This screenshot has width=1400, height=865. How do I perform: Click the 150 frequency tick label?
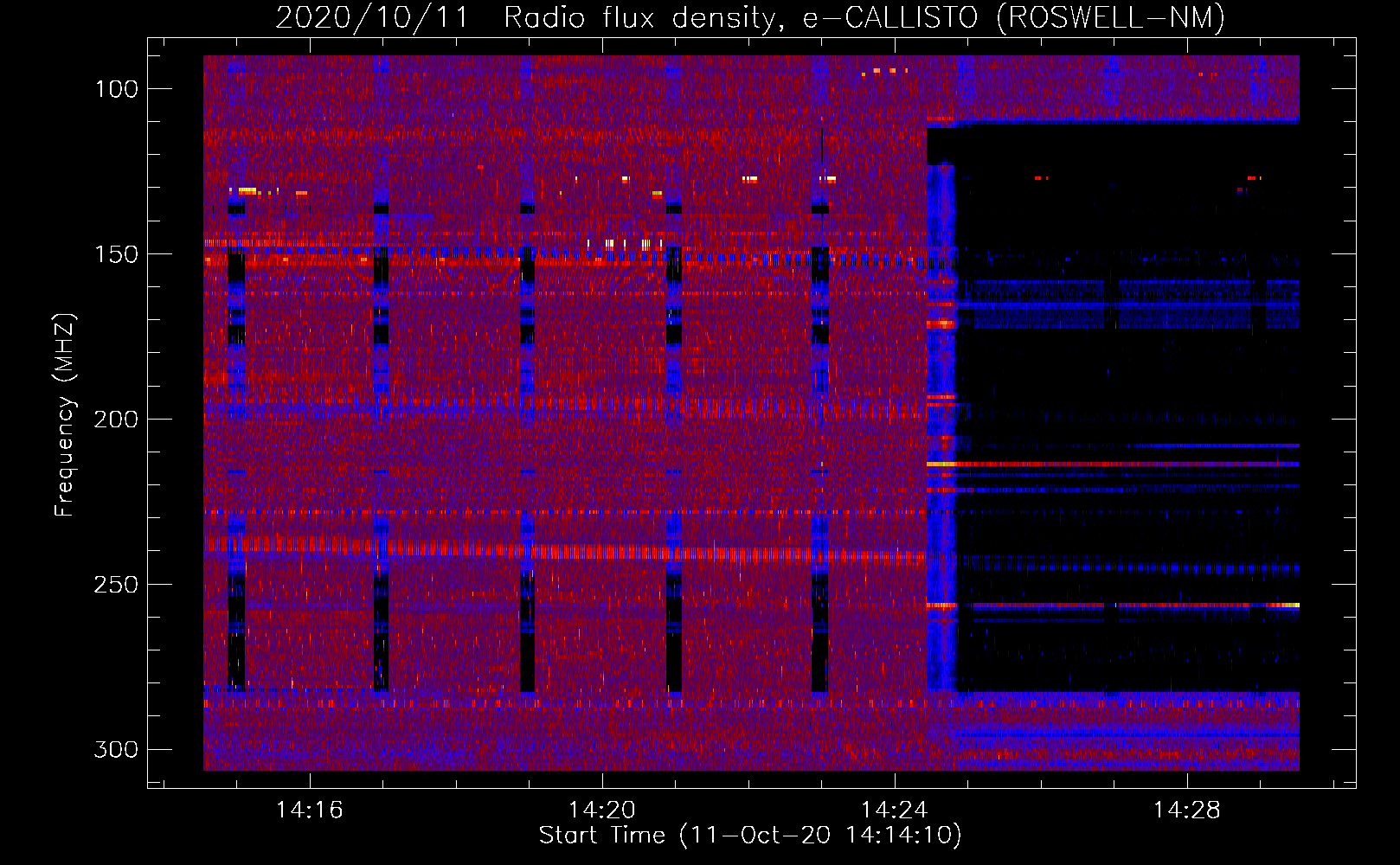(x=117, y=254)
